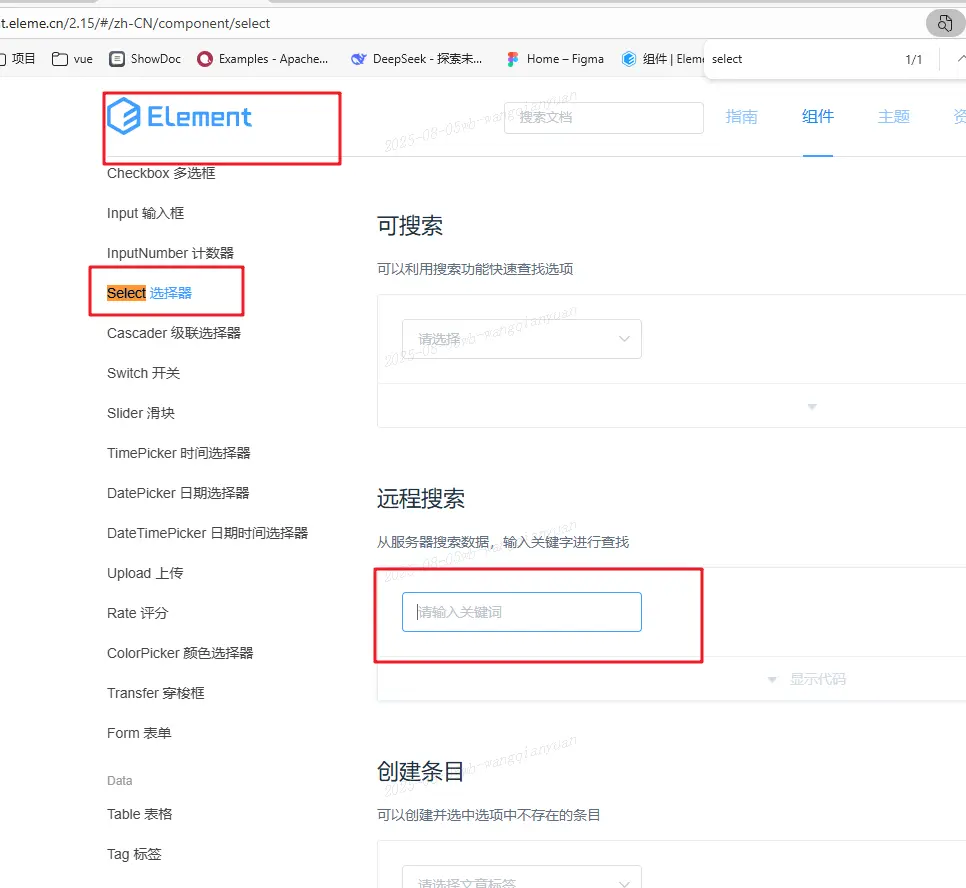Image resolution: width=966 pixels, height=888 pixels.
Task: Click the Element logo
Action: (179, 116)
